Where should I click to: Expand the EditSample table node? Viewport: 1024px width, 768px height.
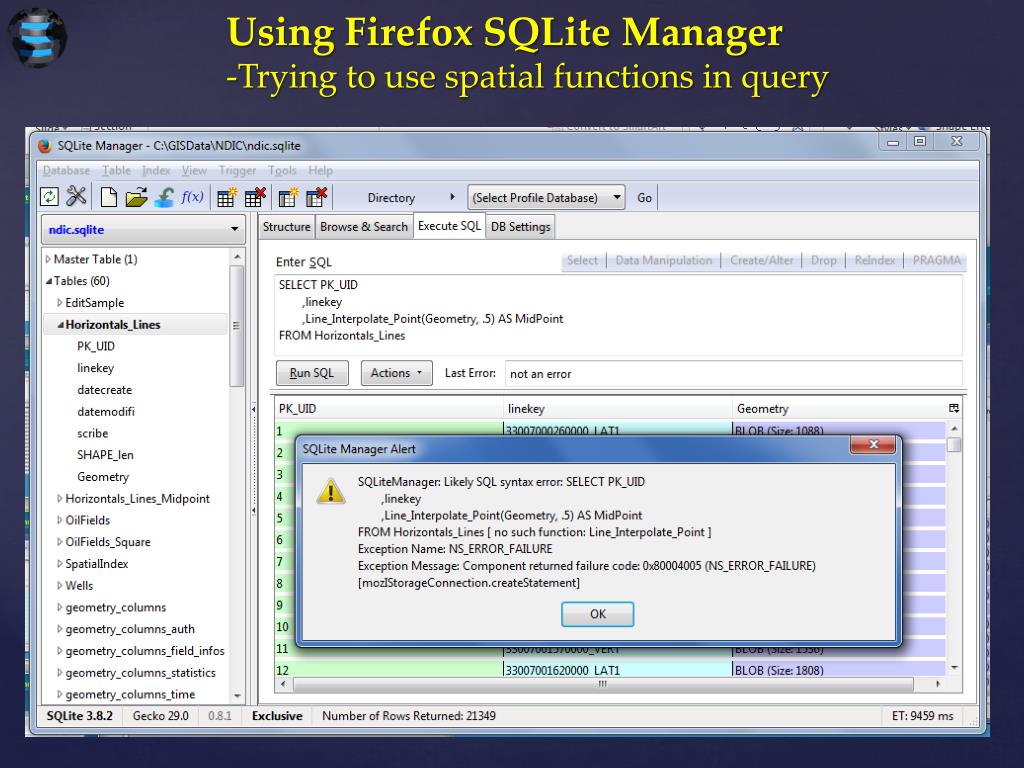point(59,303)
